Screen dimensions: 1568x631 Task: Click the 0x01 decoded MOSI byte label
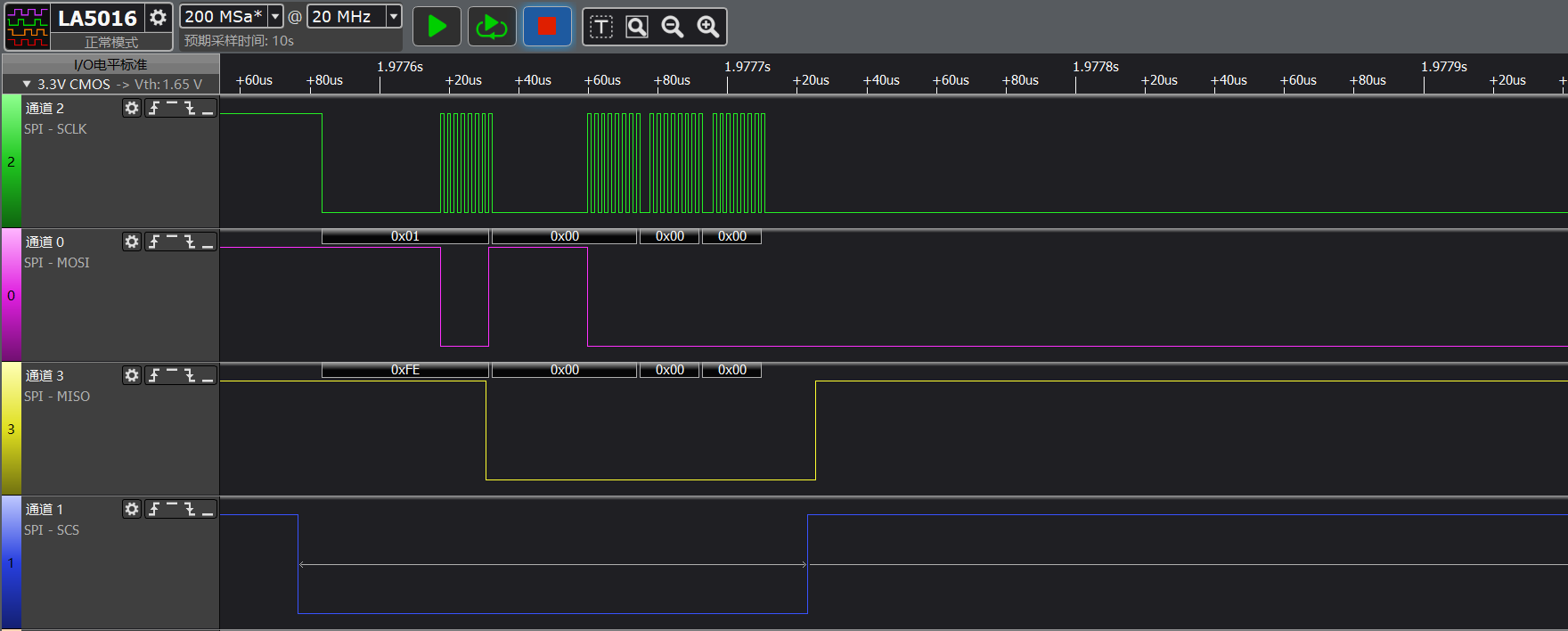coord(405,236)
